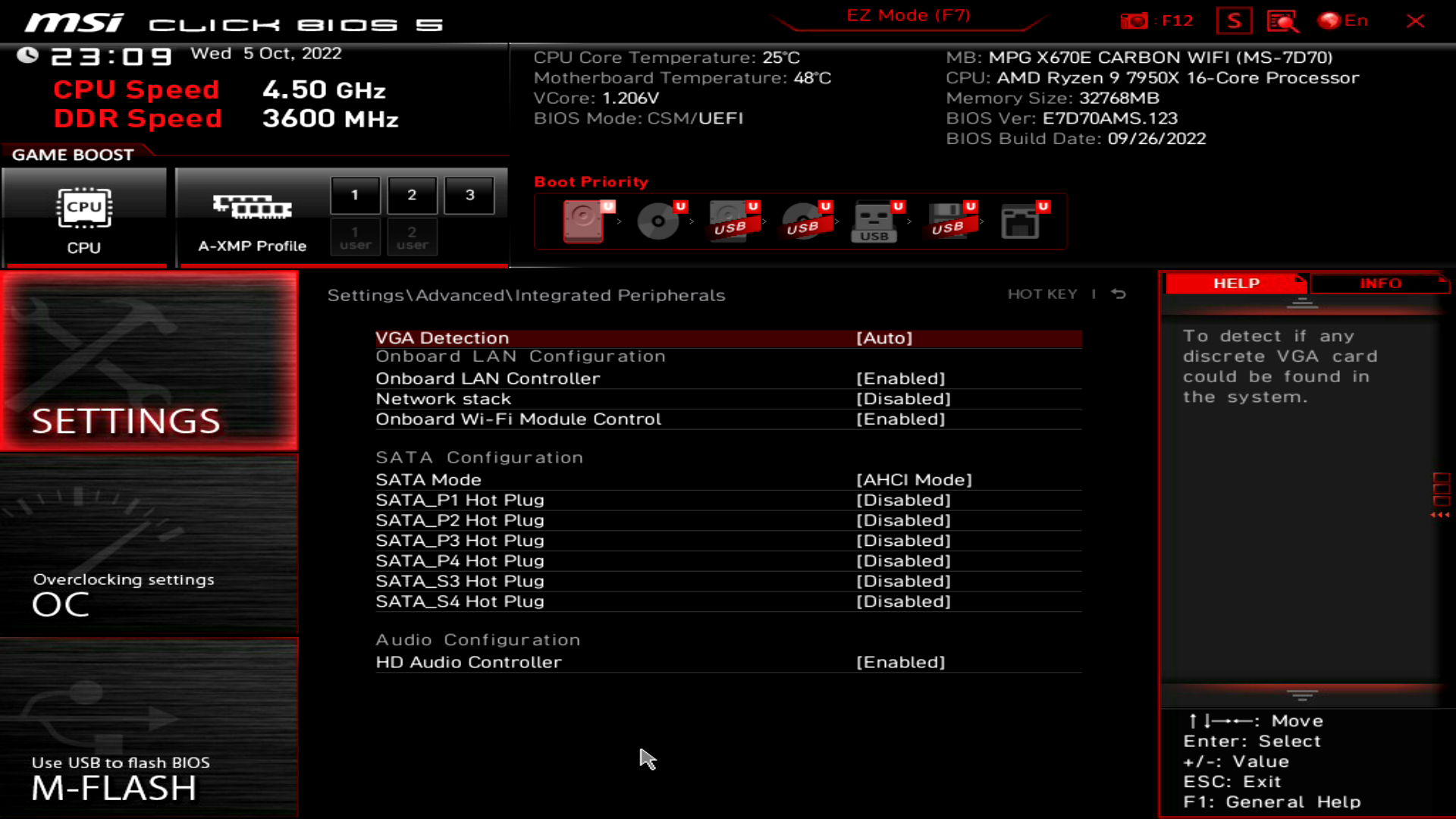Switch to the HELP tab
Image resolution: width=1456 pixels, height=819 pixels.
[x=1236, y=284]
